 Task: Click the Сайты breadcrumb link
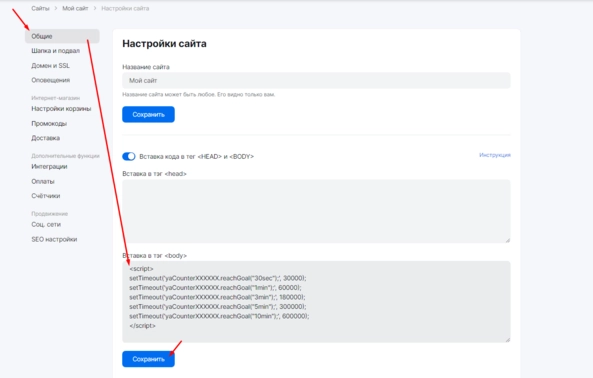click(40, 8)
